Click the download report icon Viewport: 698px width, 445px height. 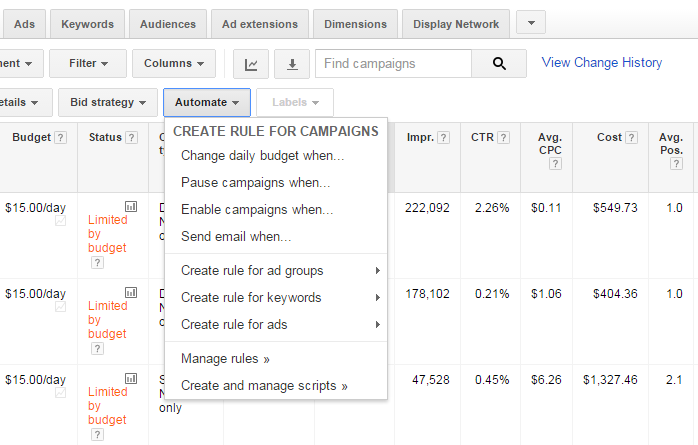pos(292,64)
